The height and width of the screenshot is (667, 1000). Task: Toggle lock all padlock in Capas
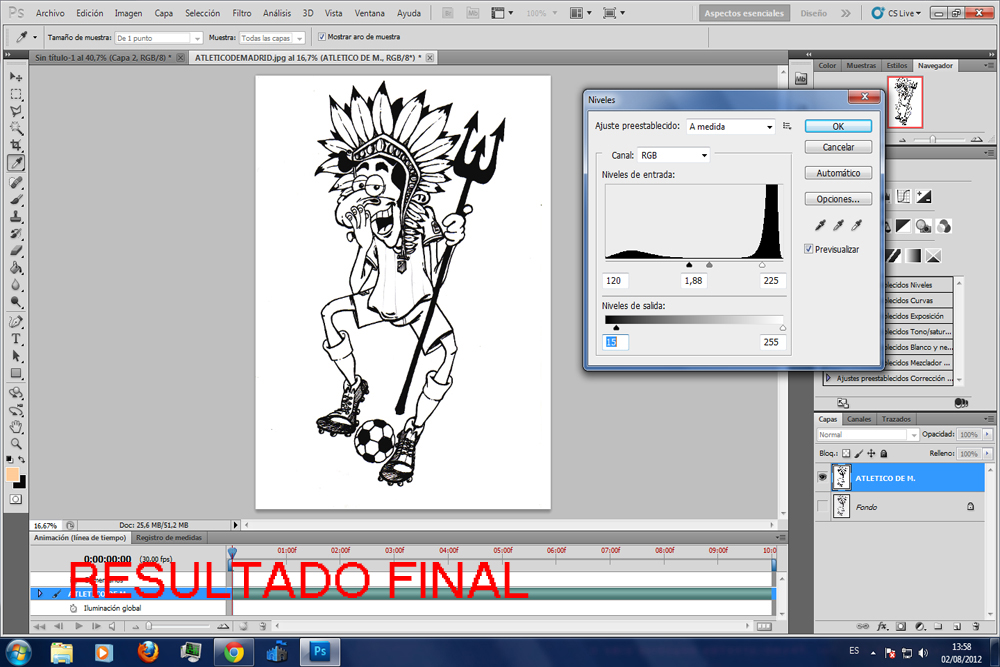pyautogui.click(x=884, y=453)
